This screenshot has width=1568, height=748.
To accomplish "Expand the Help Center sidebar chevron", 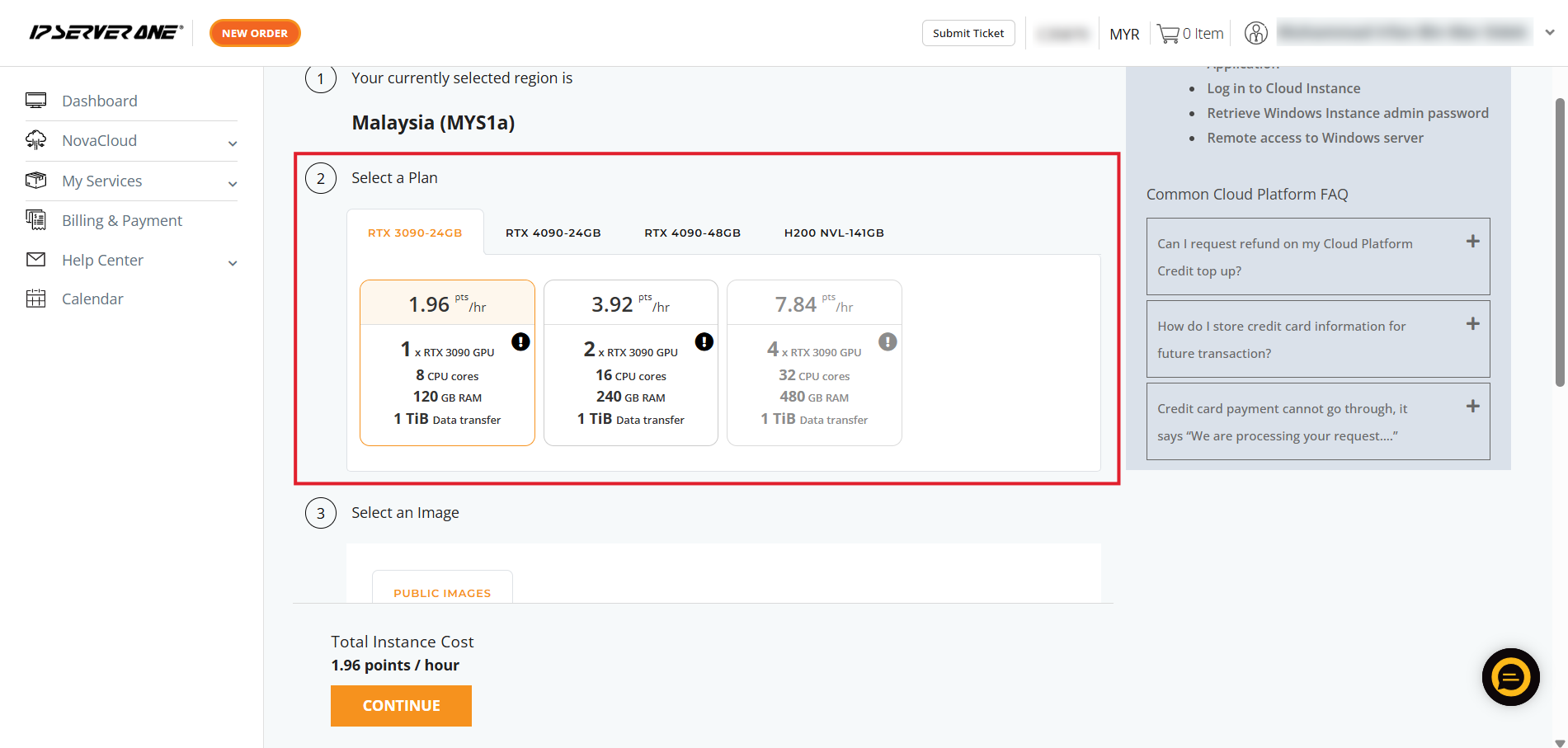I will coord(233,263).
